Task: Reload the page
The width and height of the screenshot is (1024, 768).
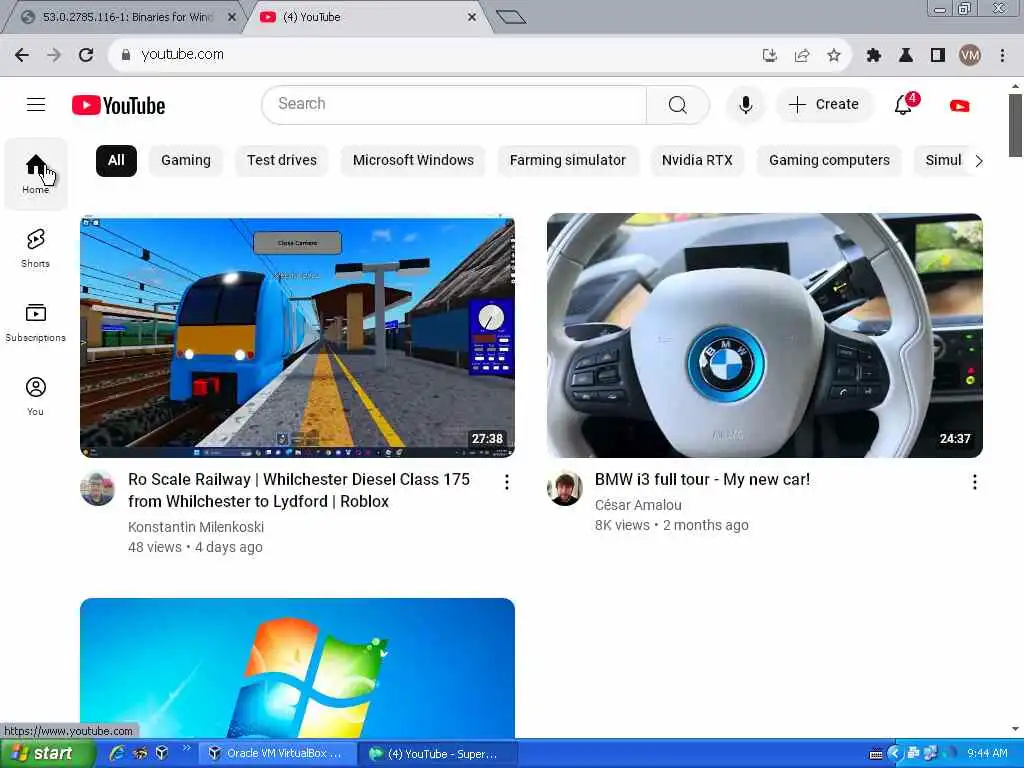Action: click(86, 55)
